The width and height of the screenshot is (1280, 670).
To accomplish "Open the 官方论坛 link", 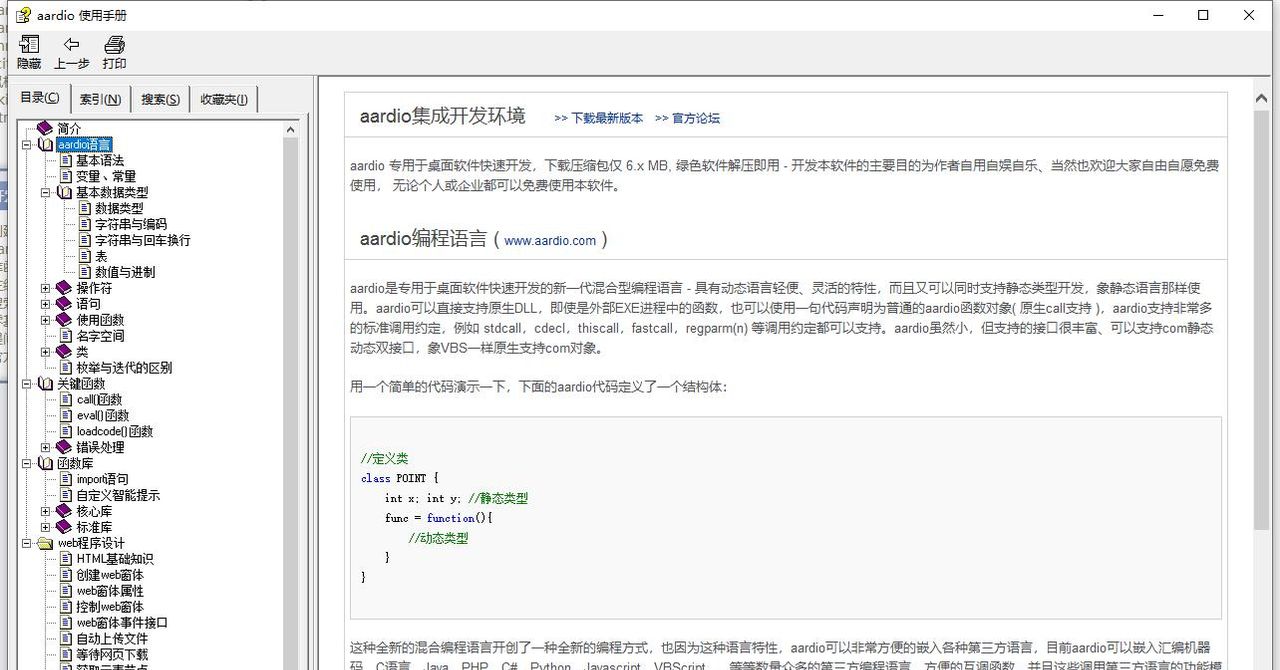I will 693,117.
